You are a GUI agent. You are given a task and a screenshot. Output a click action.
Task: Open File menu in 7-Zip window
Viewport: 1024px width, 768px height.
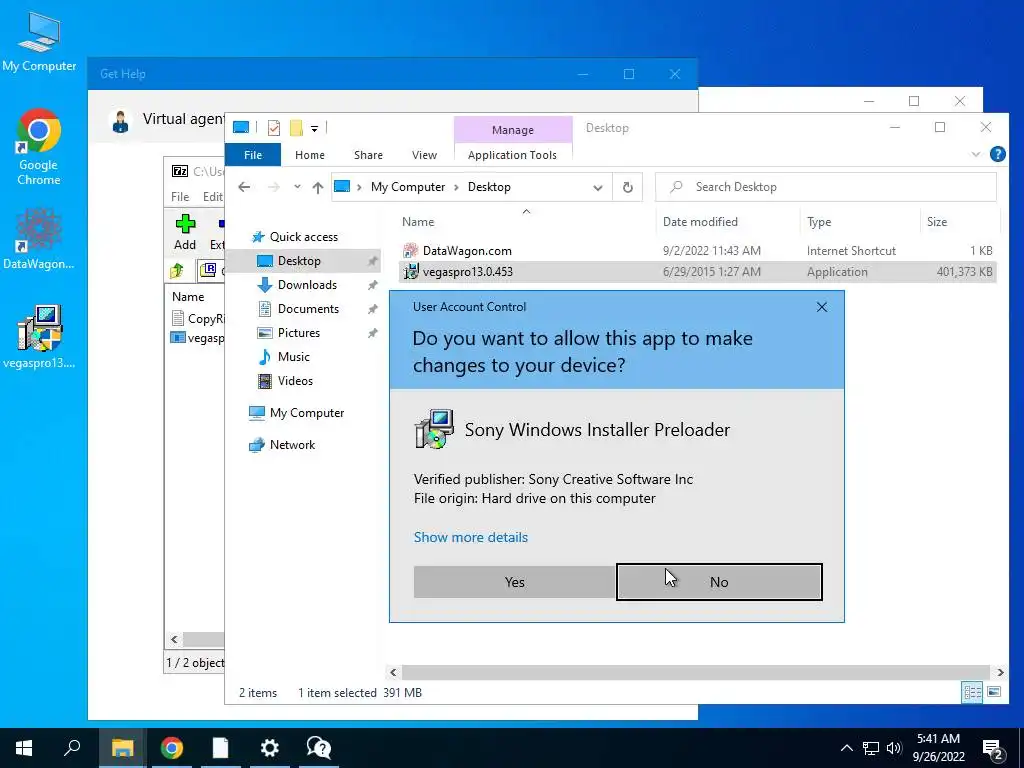click(x=180, y=197)
